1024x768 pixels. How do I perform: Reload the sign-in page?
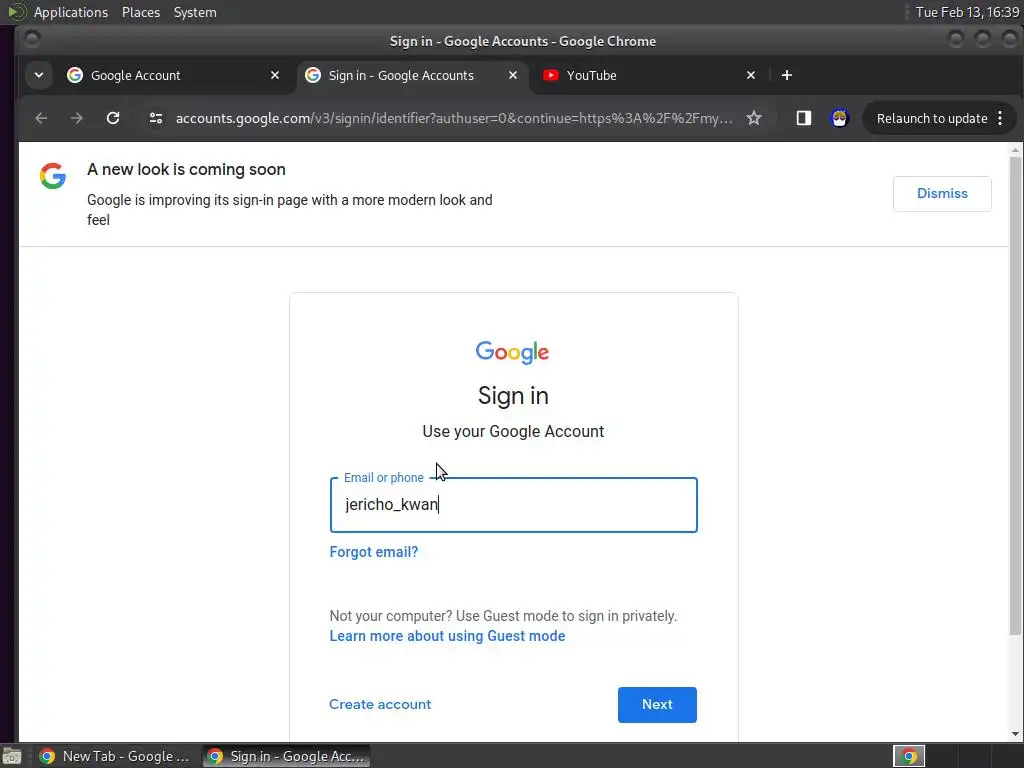pyautogui.click(x=113, y=118)
